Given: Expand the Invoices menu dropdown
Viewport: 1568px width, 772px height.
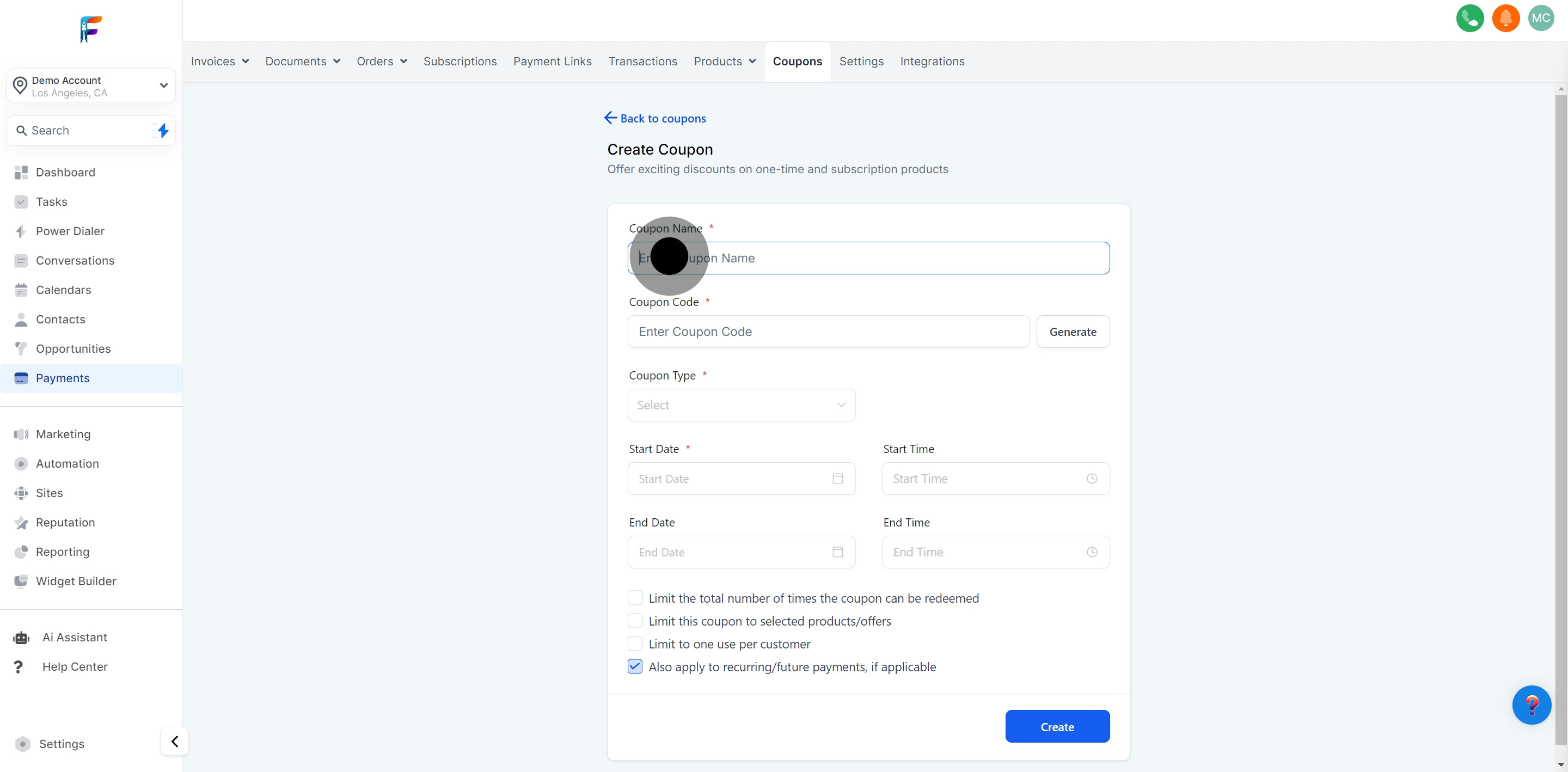Looking at the screenshot, I should click(220, 62).
